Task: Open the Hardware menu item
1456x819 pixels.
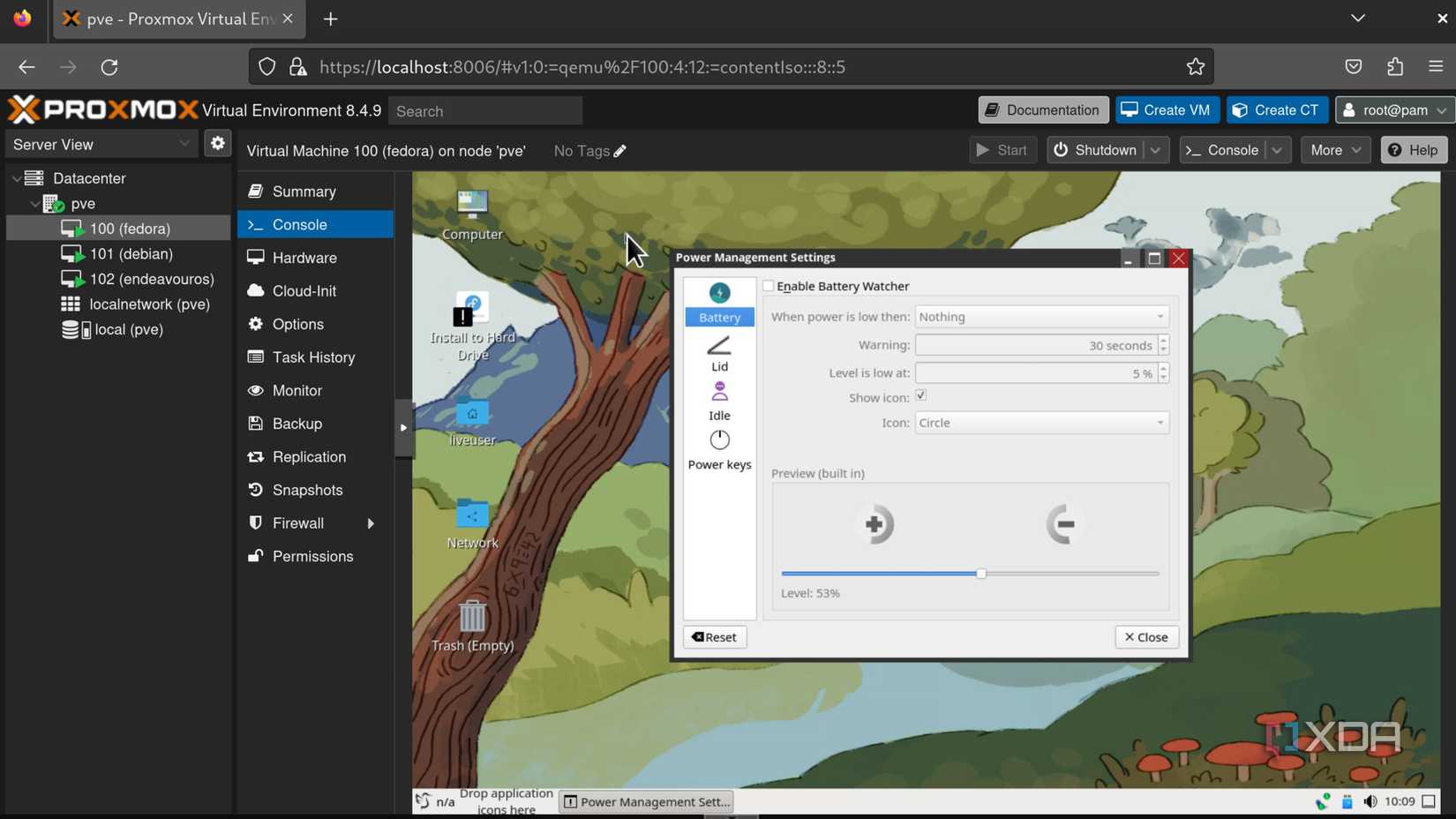Action: (304, 258)
